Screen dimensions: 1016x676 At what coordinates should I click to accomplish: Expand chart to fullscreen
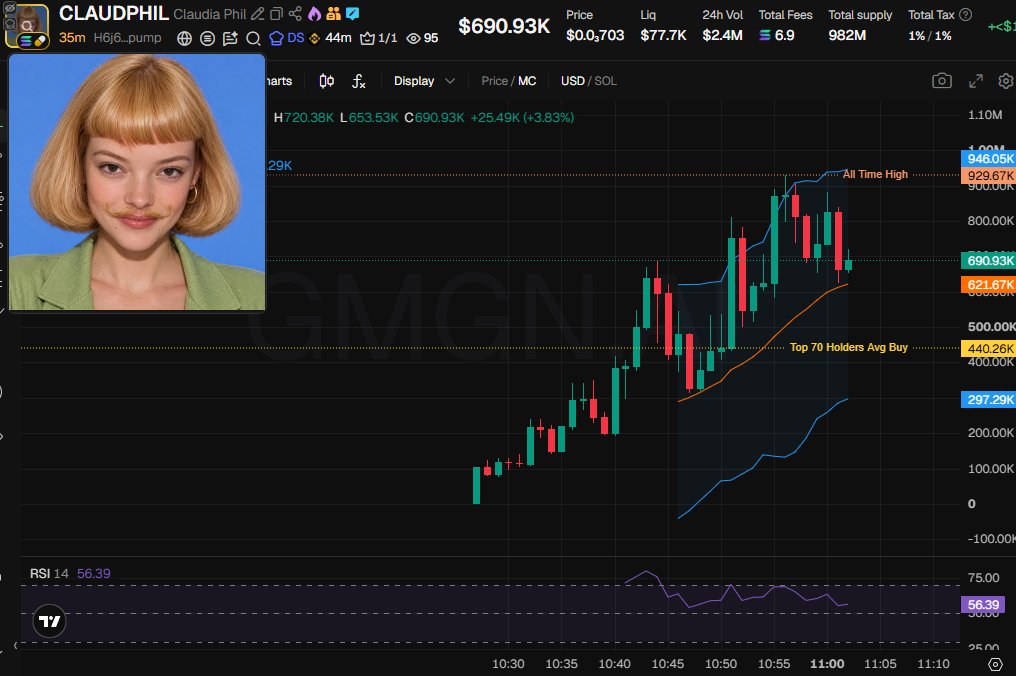click(976, 81)
